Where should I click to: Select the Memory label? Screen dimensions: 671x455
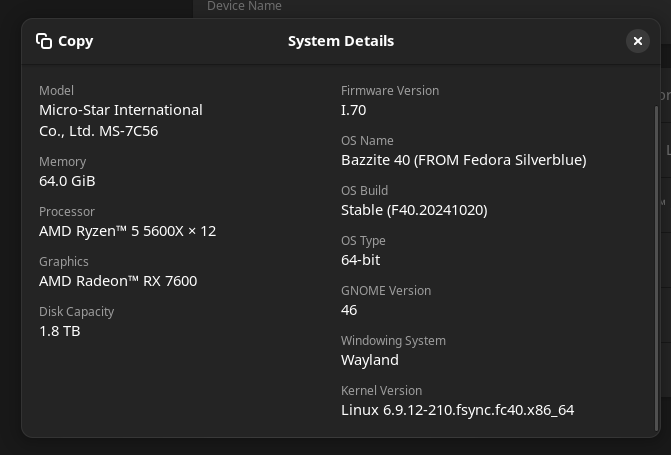(62, 162)
